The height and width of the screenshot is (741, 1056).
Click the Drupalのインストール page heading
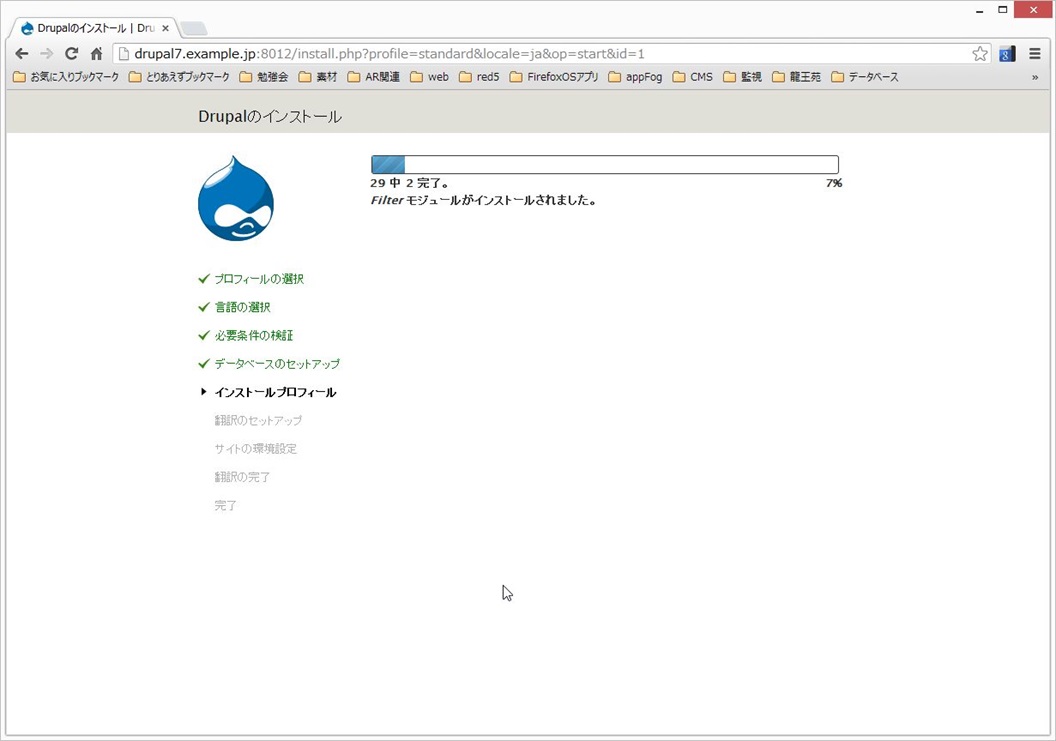click(x=269, y=117)
